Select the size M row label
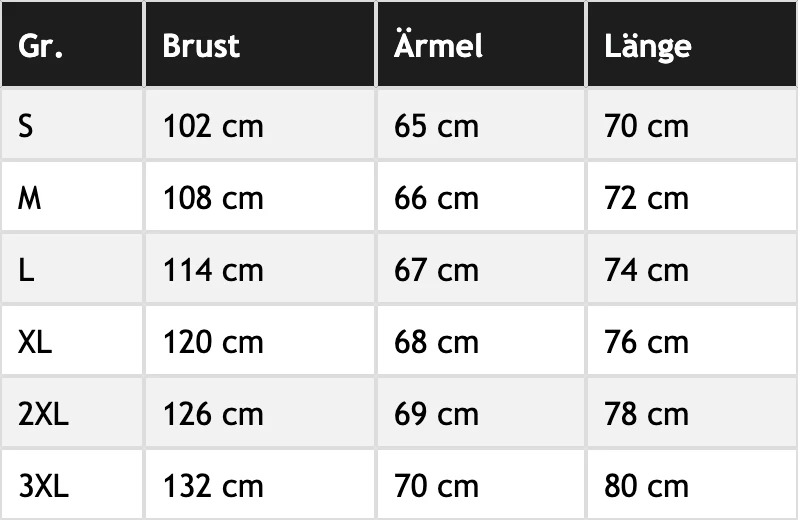The image size is (800, 522). (x=30, y=198)
